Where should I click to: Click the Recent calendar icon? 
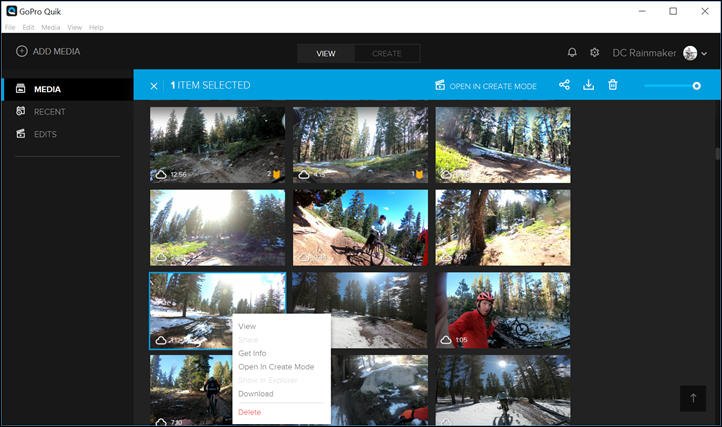(x=21, y=111)
